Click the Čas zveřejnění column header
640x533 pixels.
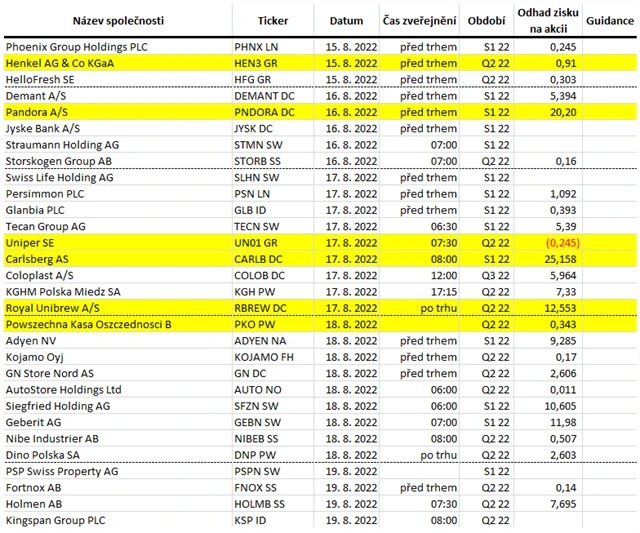420,20
